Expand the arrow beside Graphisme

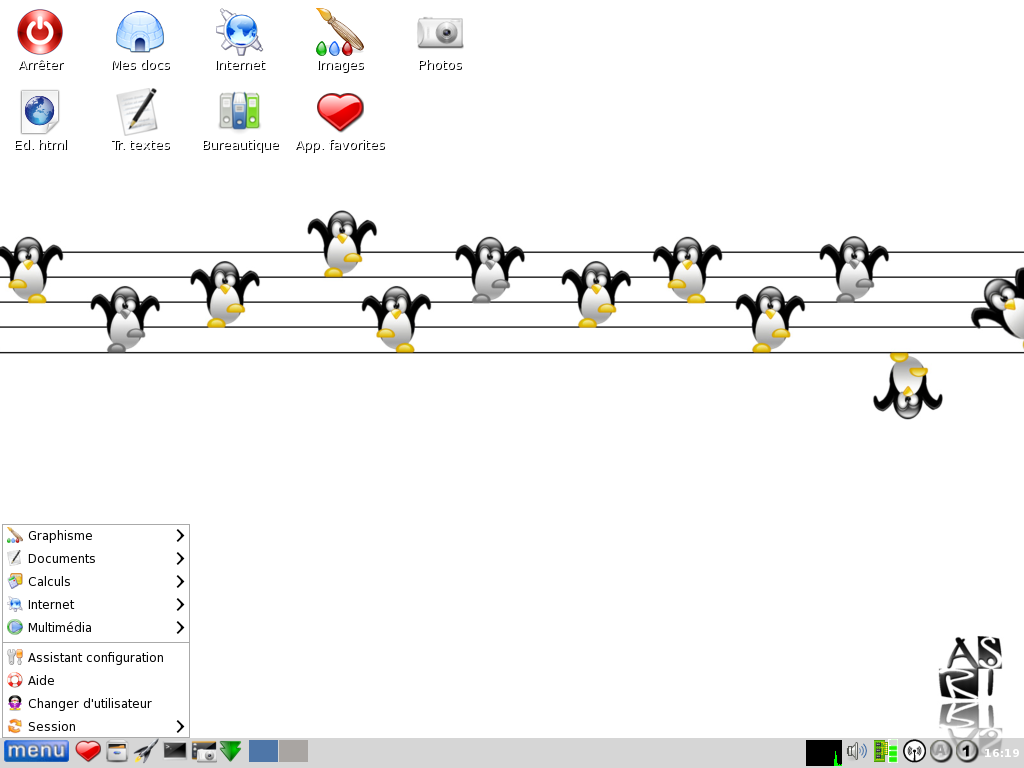pyautogui.click(x=180, y=536)
